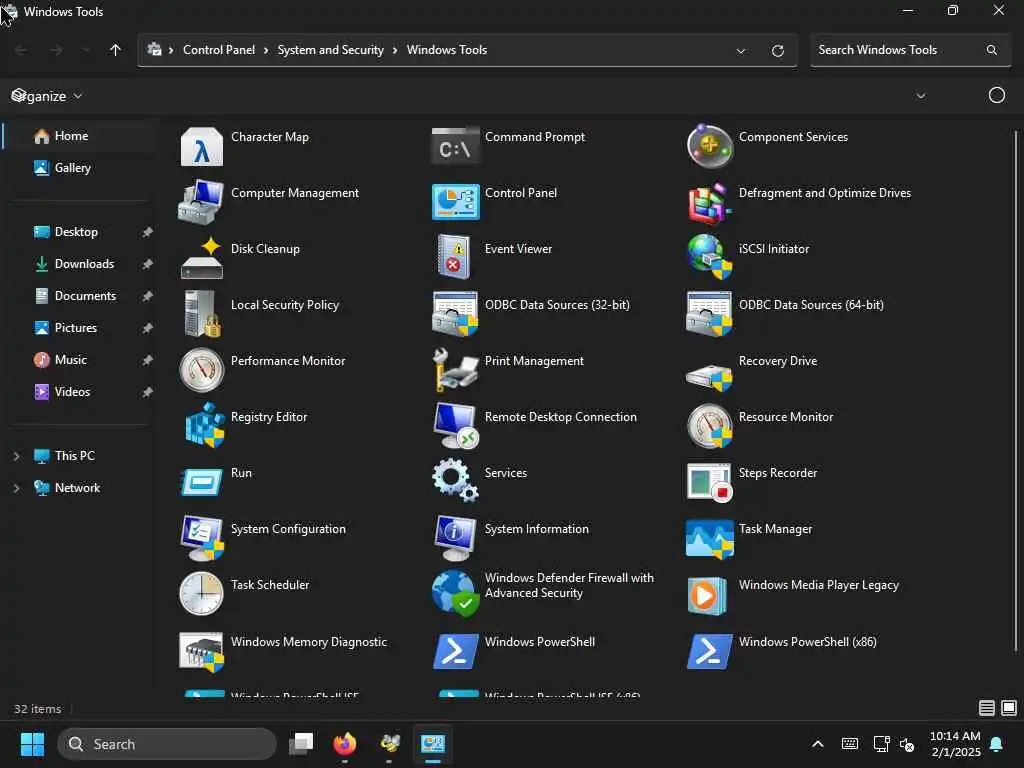Viewport: 1024px width, 768px height.
Task: Focus the Search Windows Tools field
Action: point(910,50)
